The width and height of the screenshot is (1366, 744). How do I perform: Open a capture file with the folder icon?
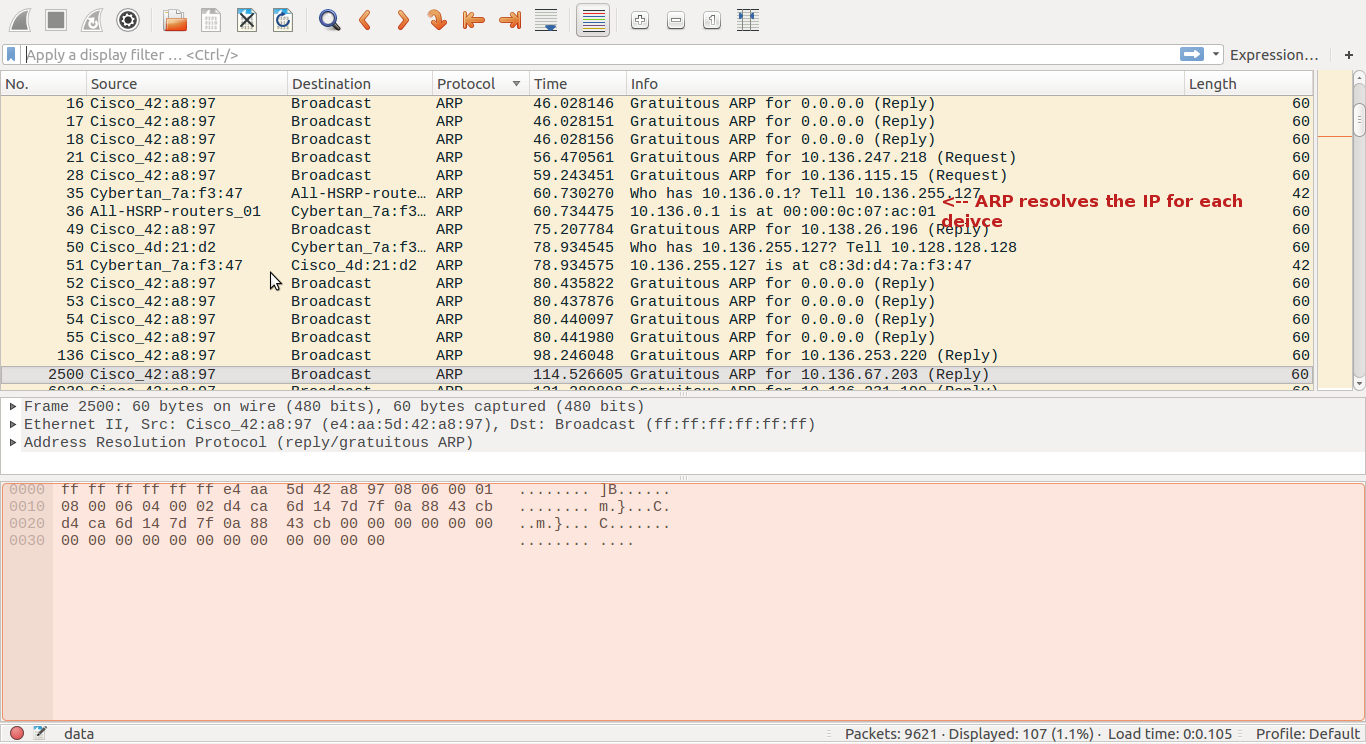coord(175,20)
